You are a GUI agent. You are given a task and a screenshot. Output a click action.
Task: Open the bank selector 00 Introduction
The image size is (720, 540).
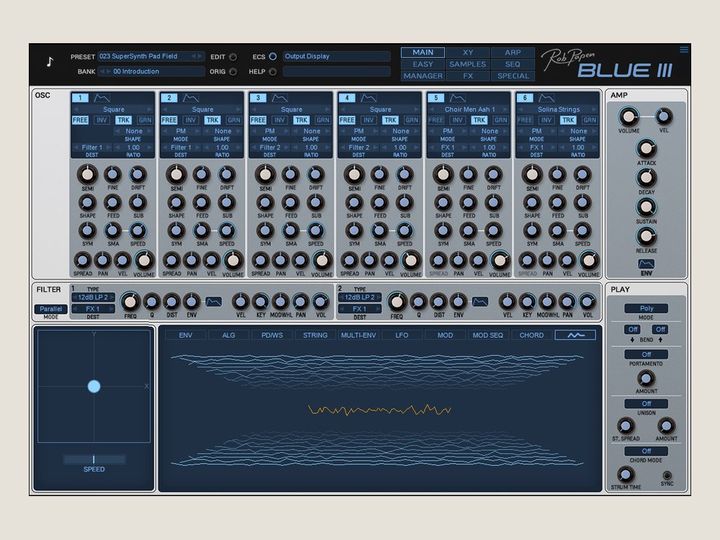[x=152, y=72]
